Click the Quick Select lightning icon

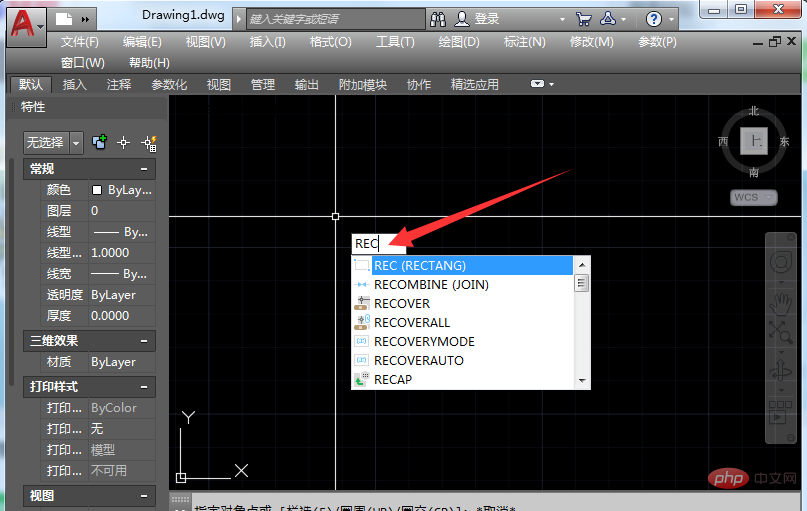(149, 143)
